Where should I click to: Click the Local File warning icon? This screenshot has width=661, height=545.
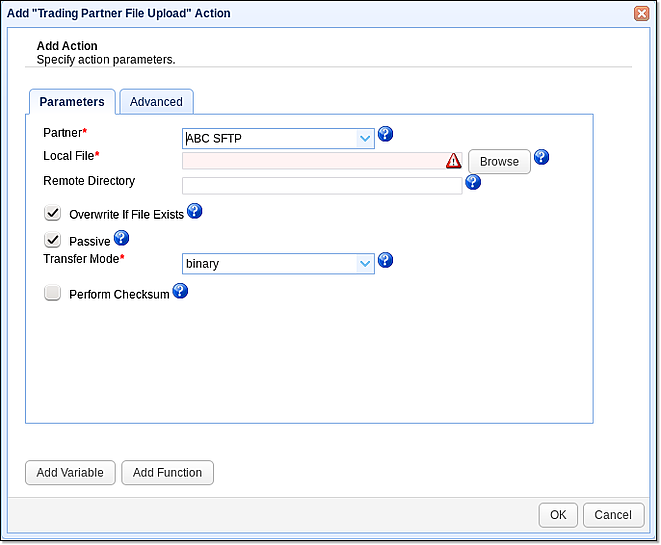pos(454,161)
